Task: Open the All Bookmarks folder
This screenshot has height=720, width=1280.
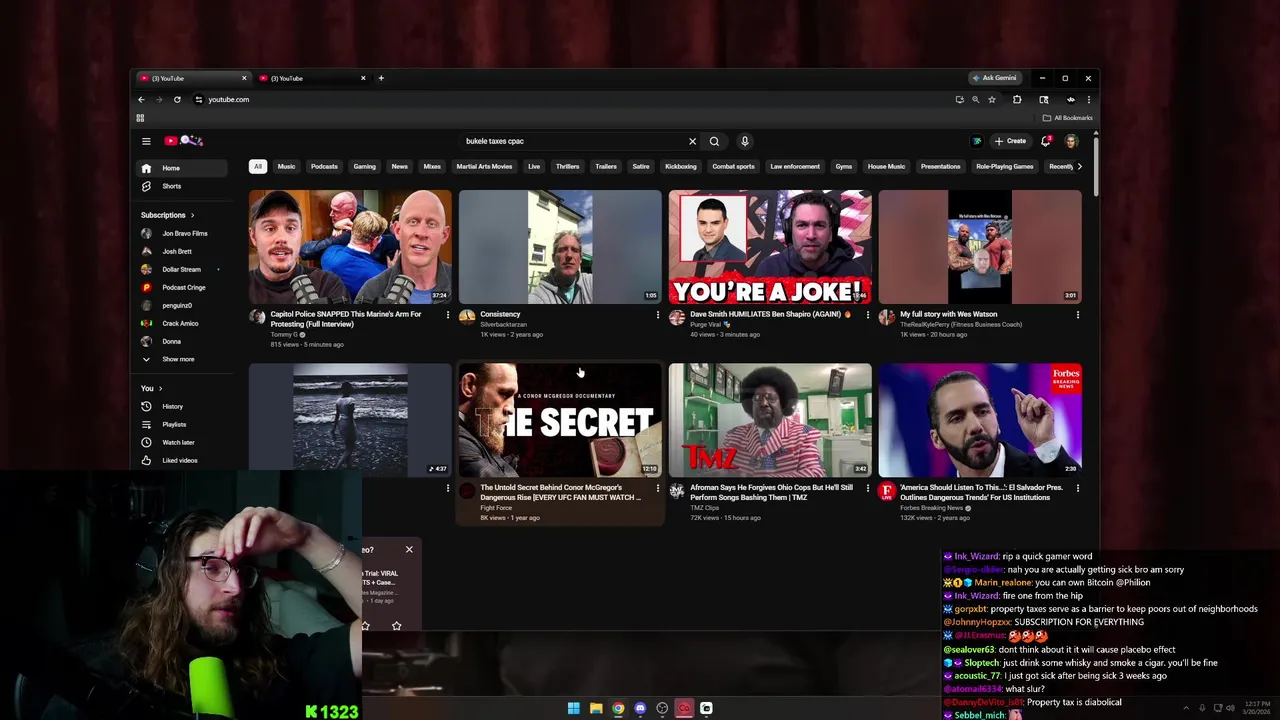Action: tap(1067, 118)
